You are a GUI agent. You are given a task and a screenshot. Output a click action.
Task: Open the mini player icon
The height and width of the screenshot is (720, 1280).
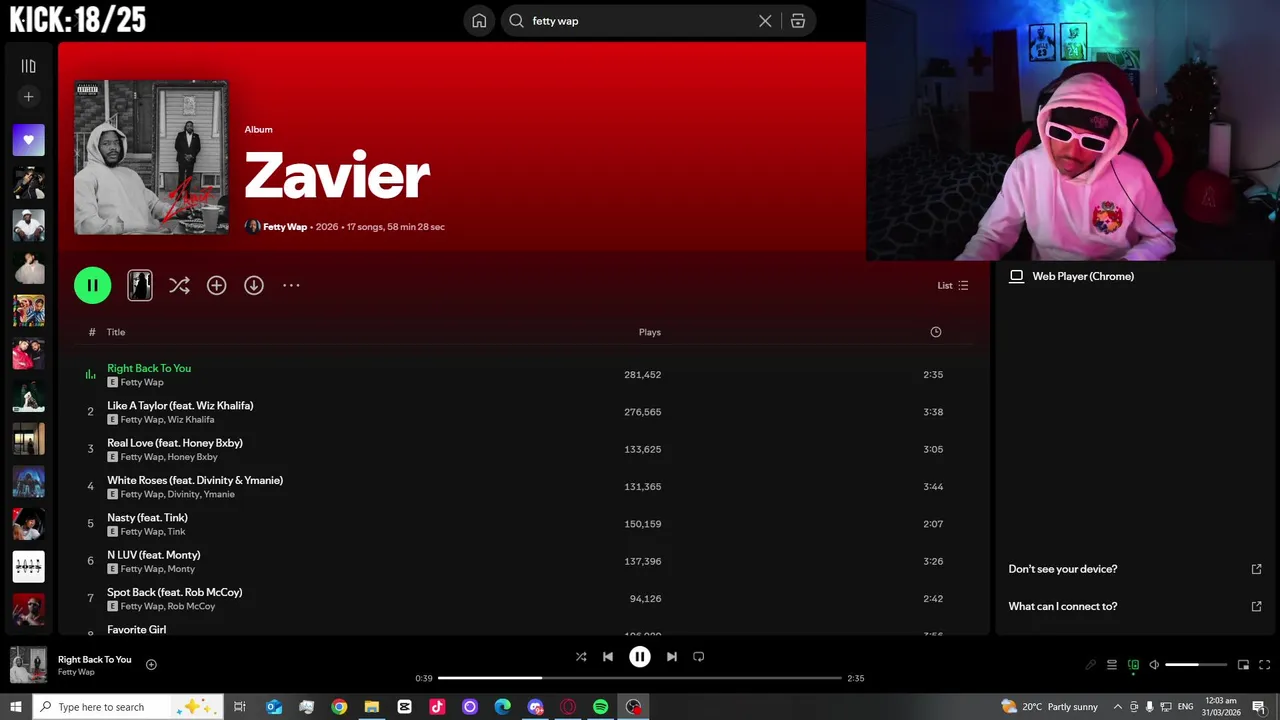1243,665
